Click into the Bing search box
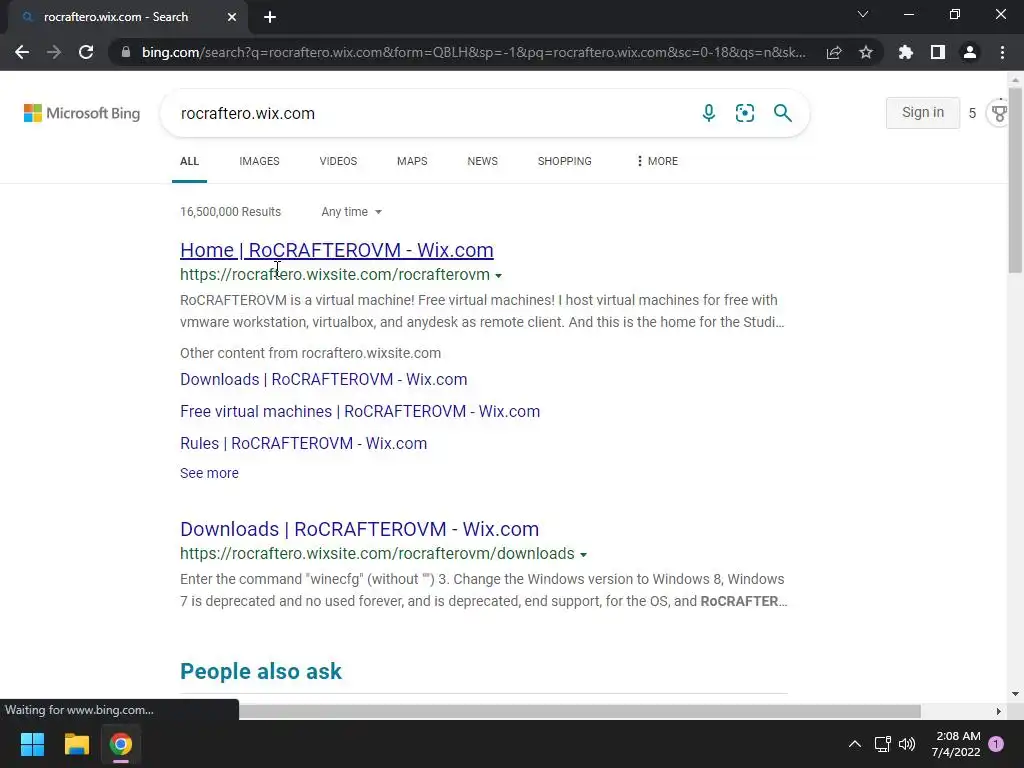This screenshot has width=1024, height=768. [x=431, y=113]
